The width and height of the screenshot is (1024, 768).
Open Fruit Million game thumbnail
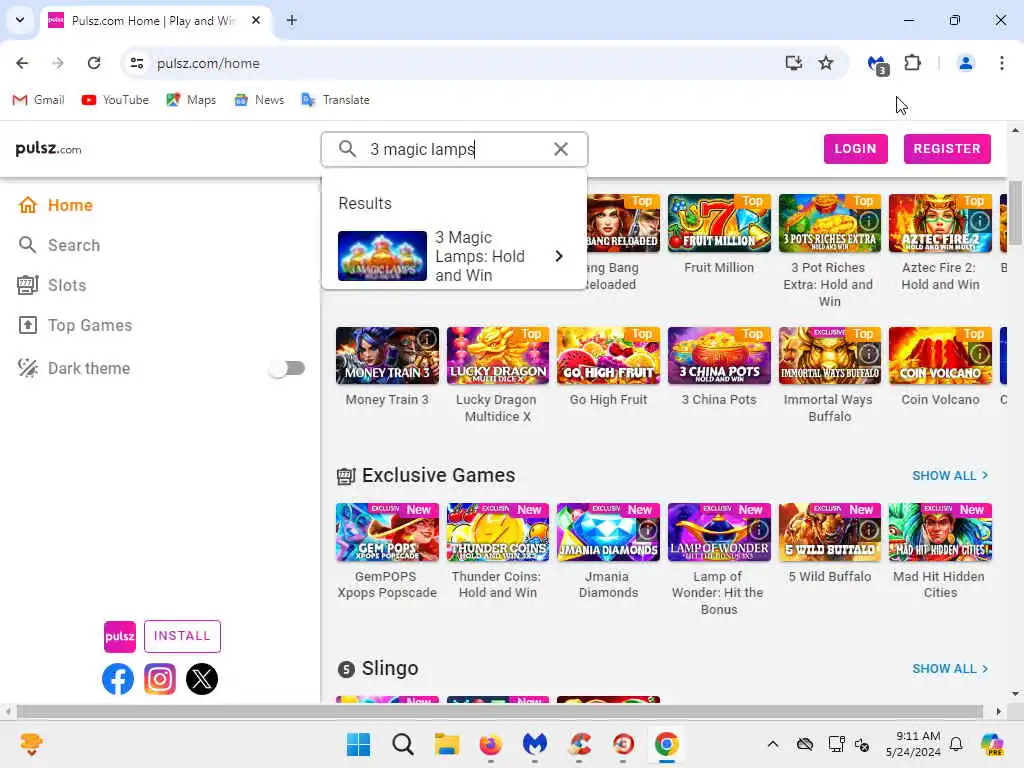719,223
